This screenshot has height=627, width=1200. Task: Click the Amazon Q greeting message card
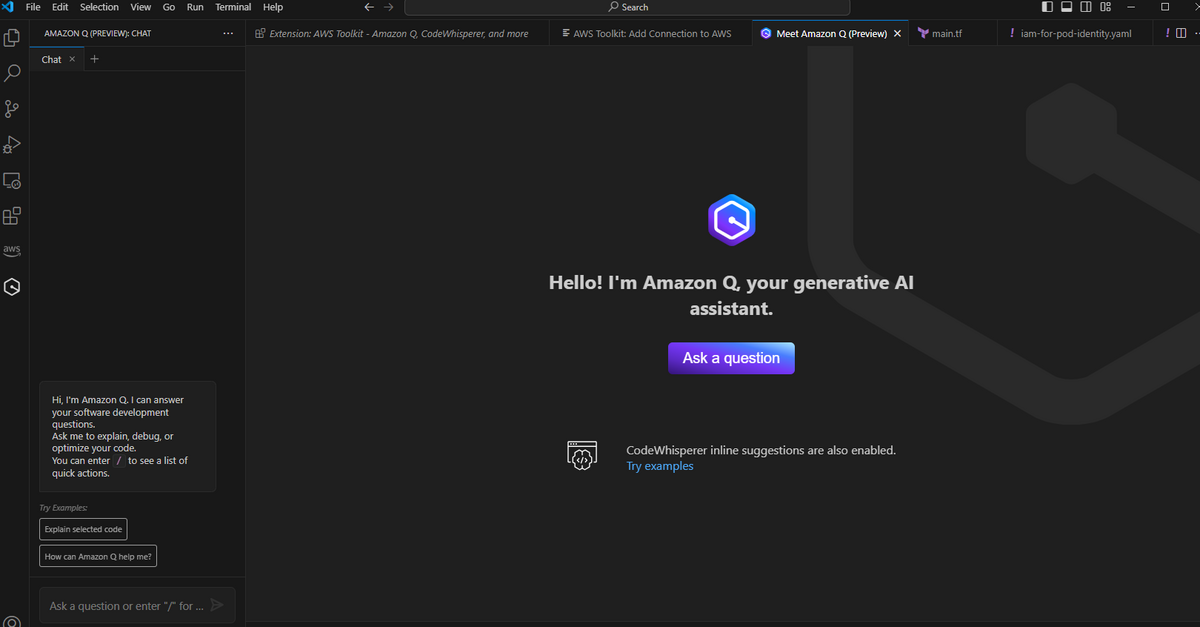tap(128, 436)
